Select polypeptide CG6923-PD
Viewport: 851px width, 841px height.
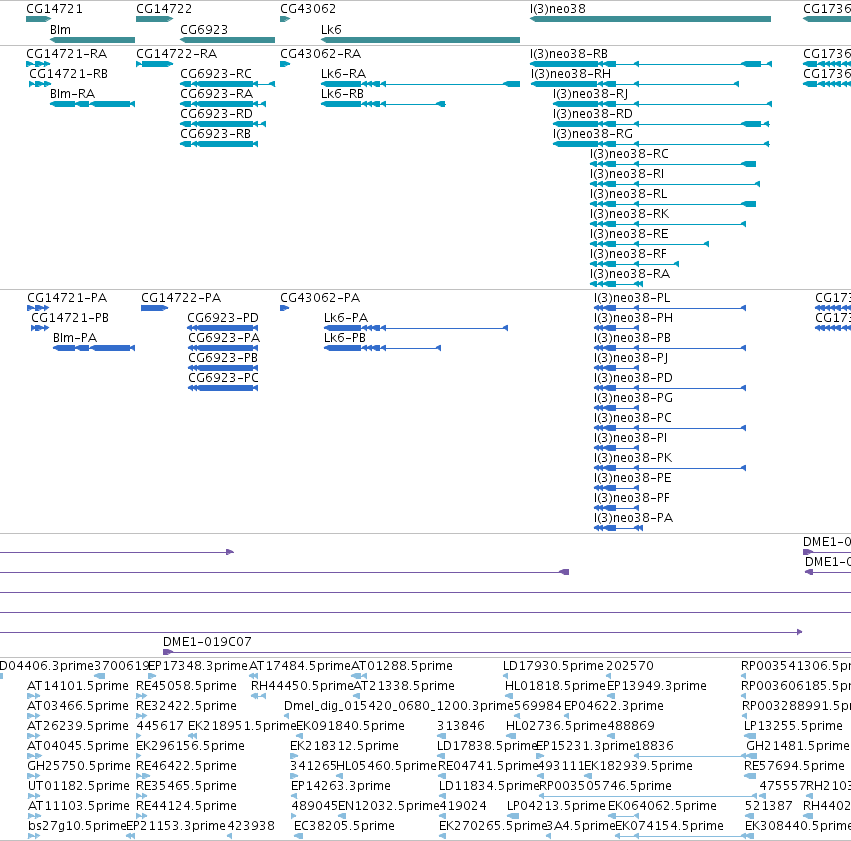223,318
